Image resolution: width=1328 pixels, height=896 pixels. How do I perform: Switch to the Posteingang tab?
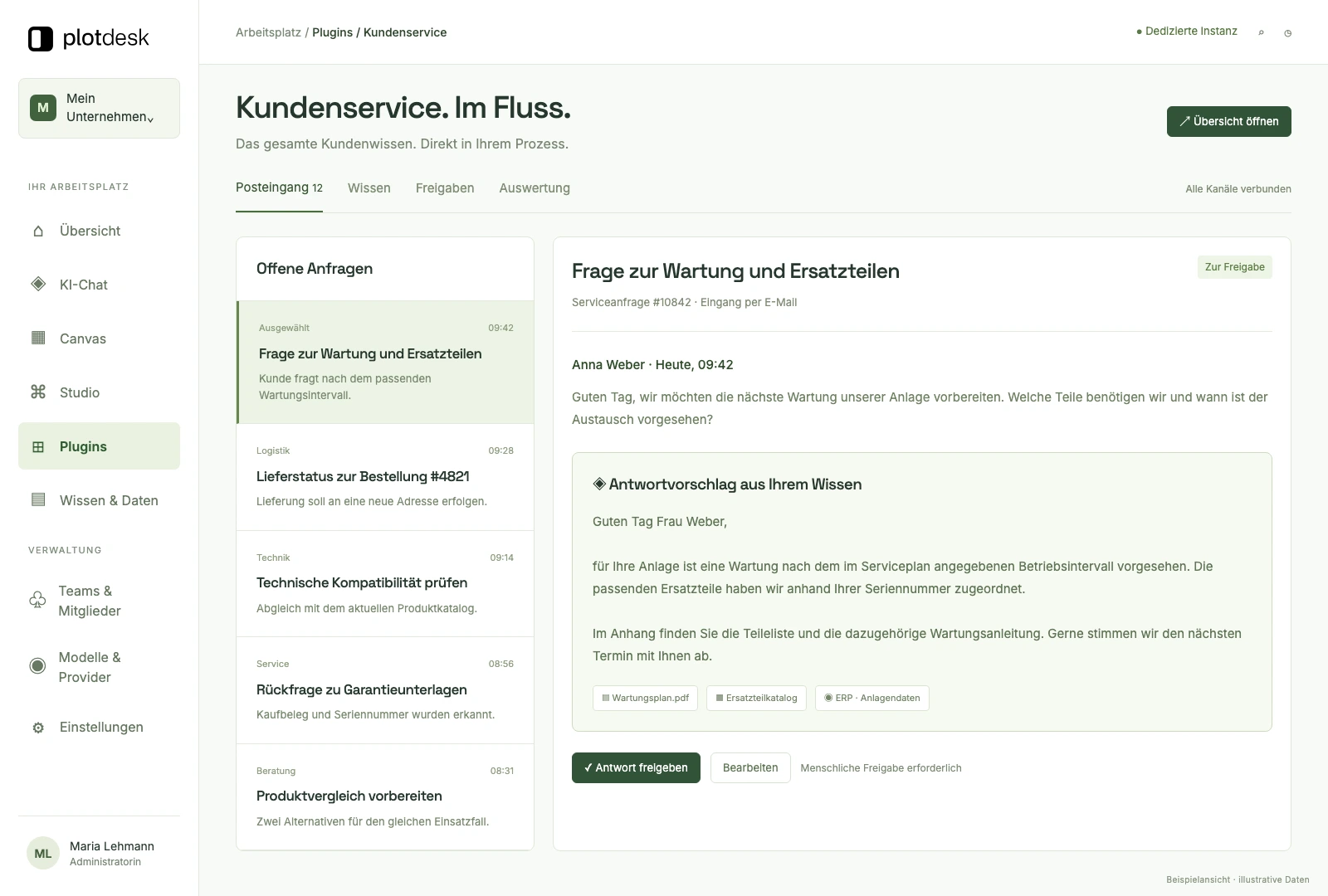click(x=279, y=187)
